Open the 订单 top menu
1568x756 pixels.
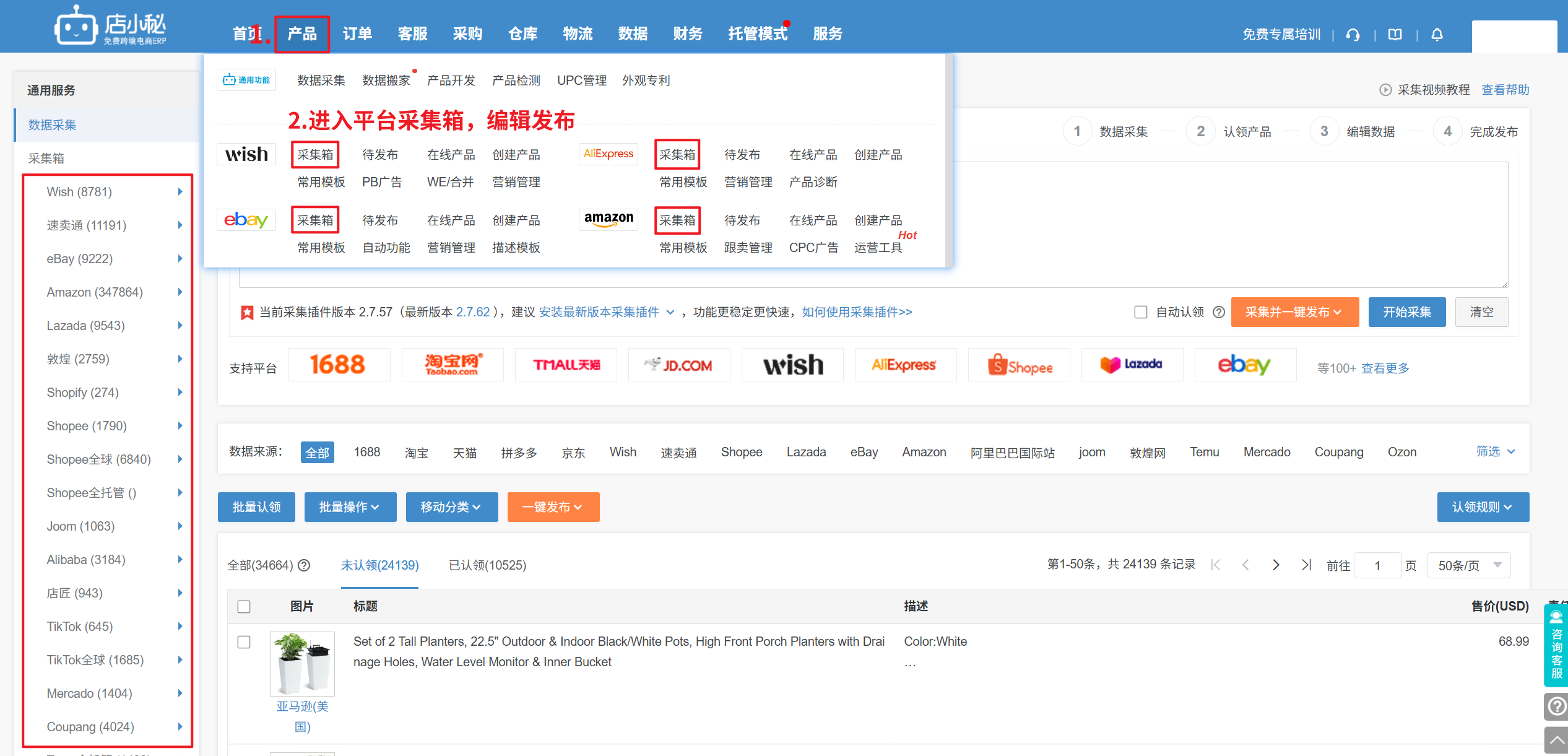(x=357, y=34)
